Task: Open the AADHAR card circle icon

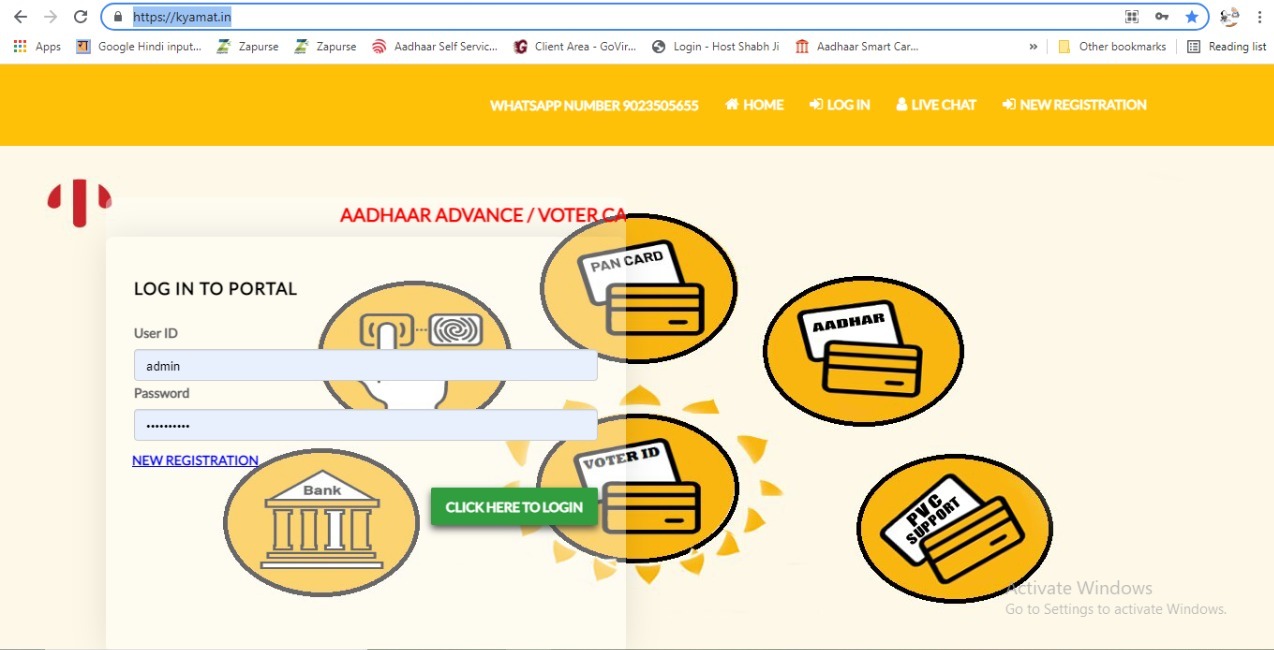Action: (863, 350)
